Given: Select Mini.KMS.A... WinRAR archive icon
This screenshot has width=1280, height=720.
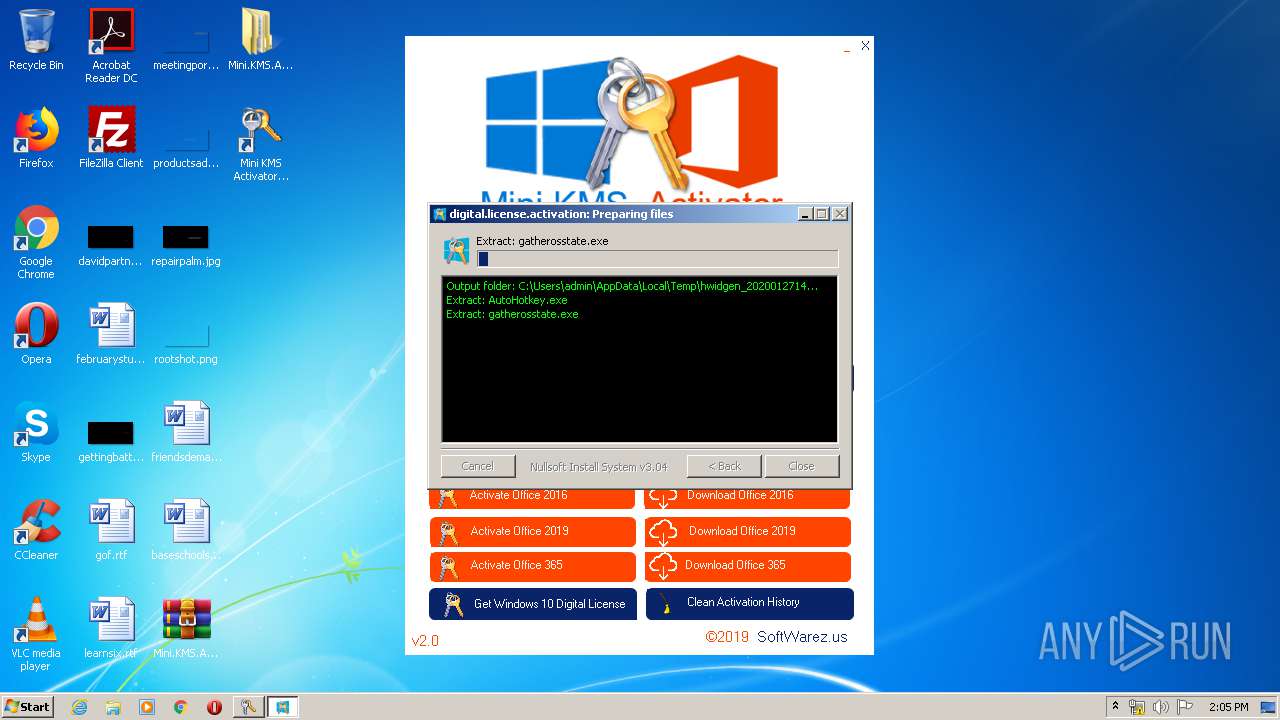Looking at the screenshot, I should [186, 628].
